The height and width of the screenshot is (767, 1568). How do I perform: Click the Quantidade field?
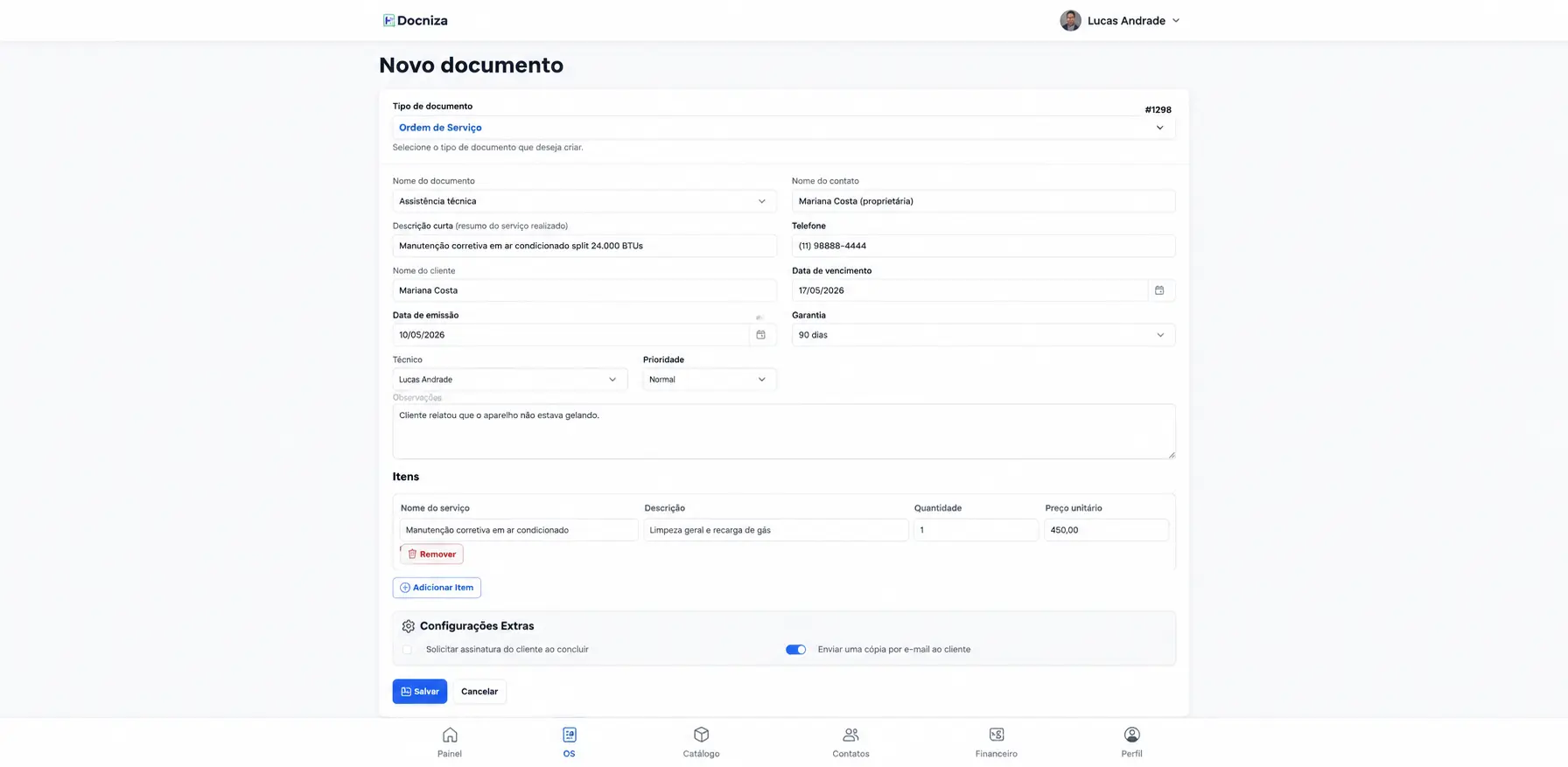click(976, 530)
